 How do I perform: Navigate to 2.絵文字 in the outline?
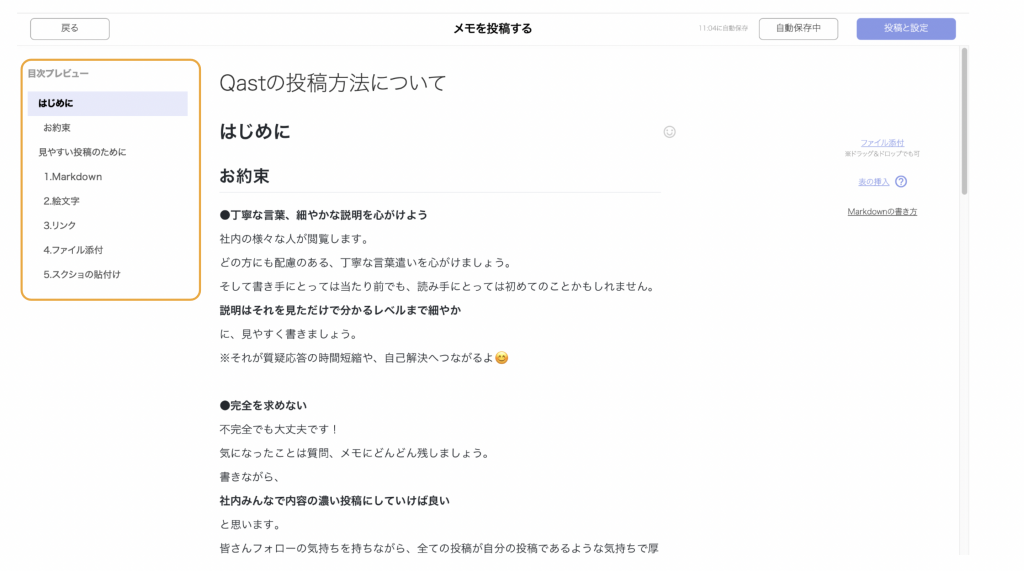pos(61,201)
